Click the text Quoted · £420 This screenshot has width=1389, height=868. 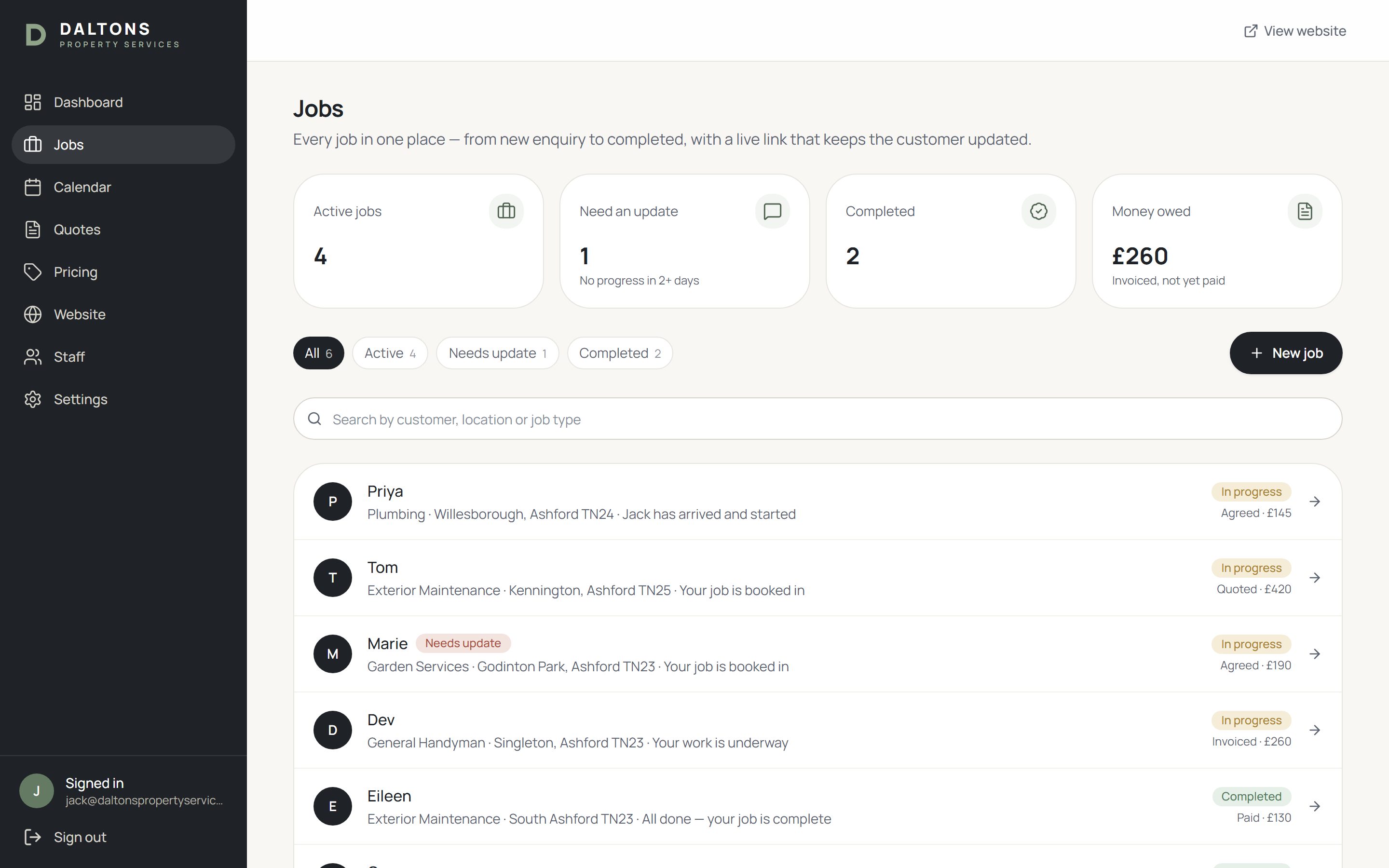pyautogui.click(x=1254, y=589)
